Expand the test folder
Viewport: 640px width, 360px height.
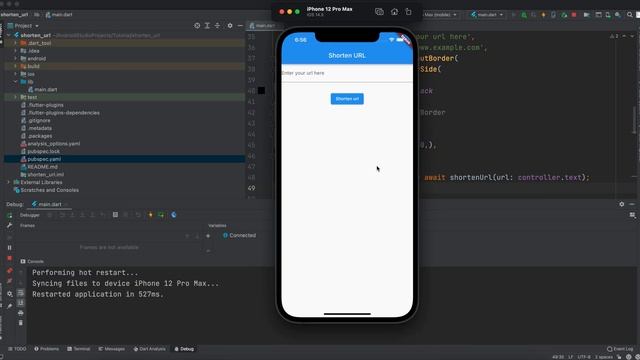tap(16, 97)
